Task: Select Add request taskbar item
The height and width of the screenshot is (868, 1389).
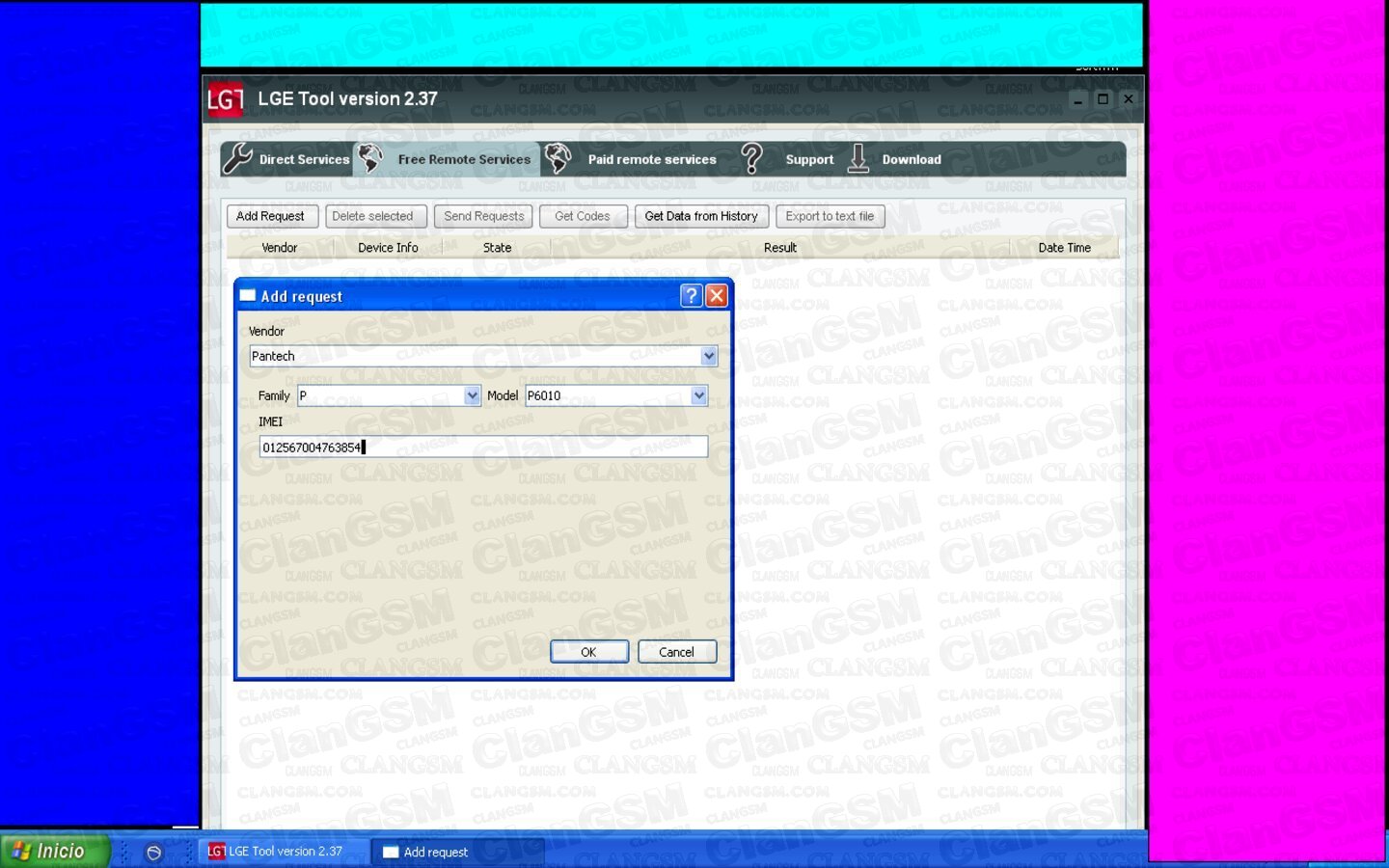Action: 459,852
